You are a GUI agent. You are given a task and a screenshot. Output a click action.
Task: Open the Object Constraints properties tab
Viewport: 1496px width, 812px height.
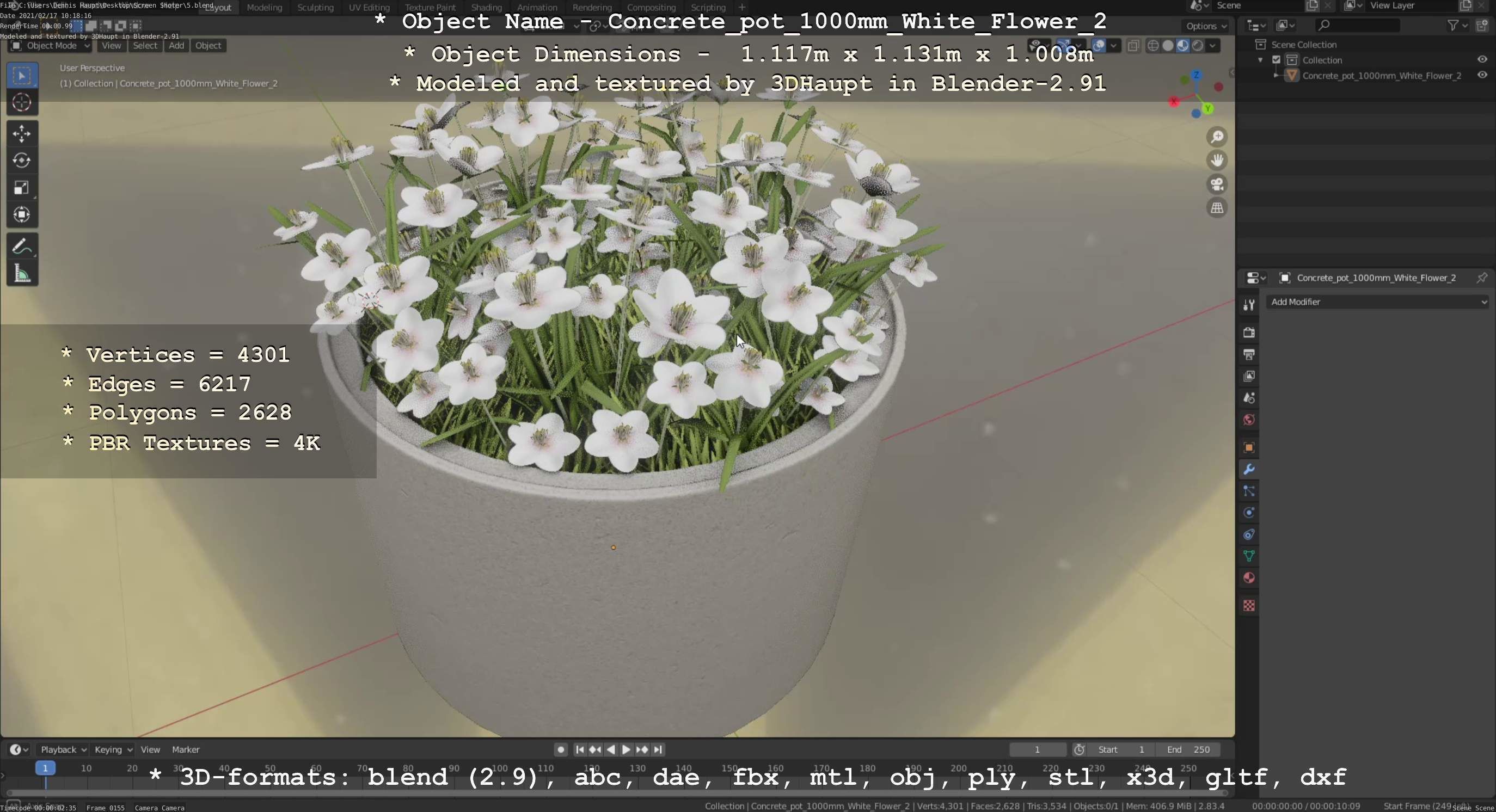(1249, 534)
